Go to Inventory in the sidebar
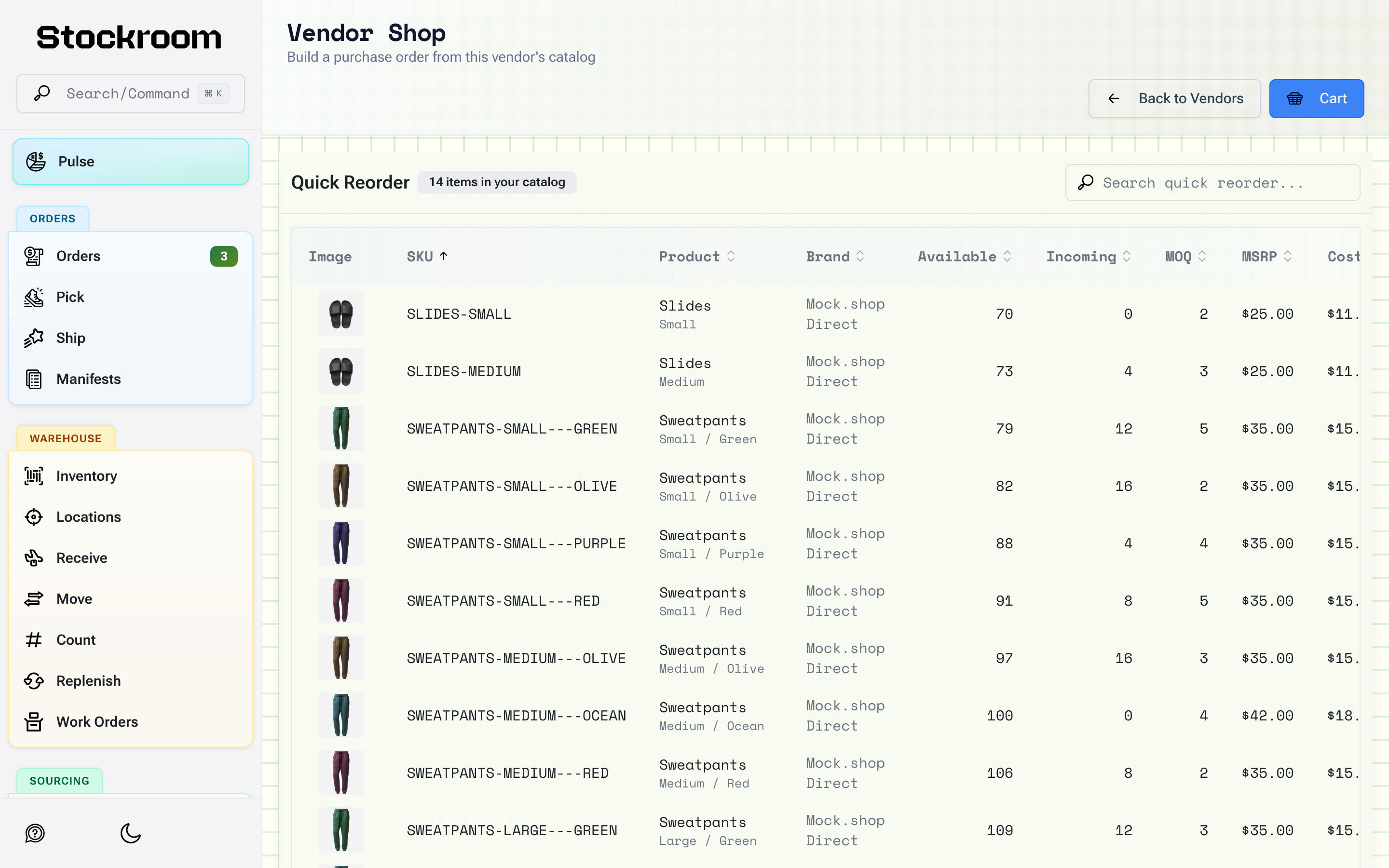Screen dimensions: 1389x868 pos(131,476)
